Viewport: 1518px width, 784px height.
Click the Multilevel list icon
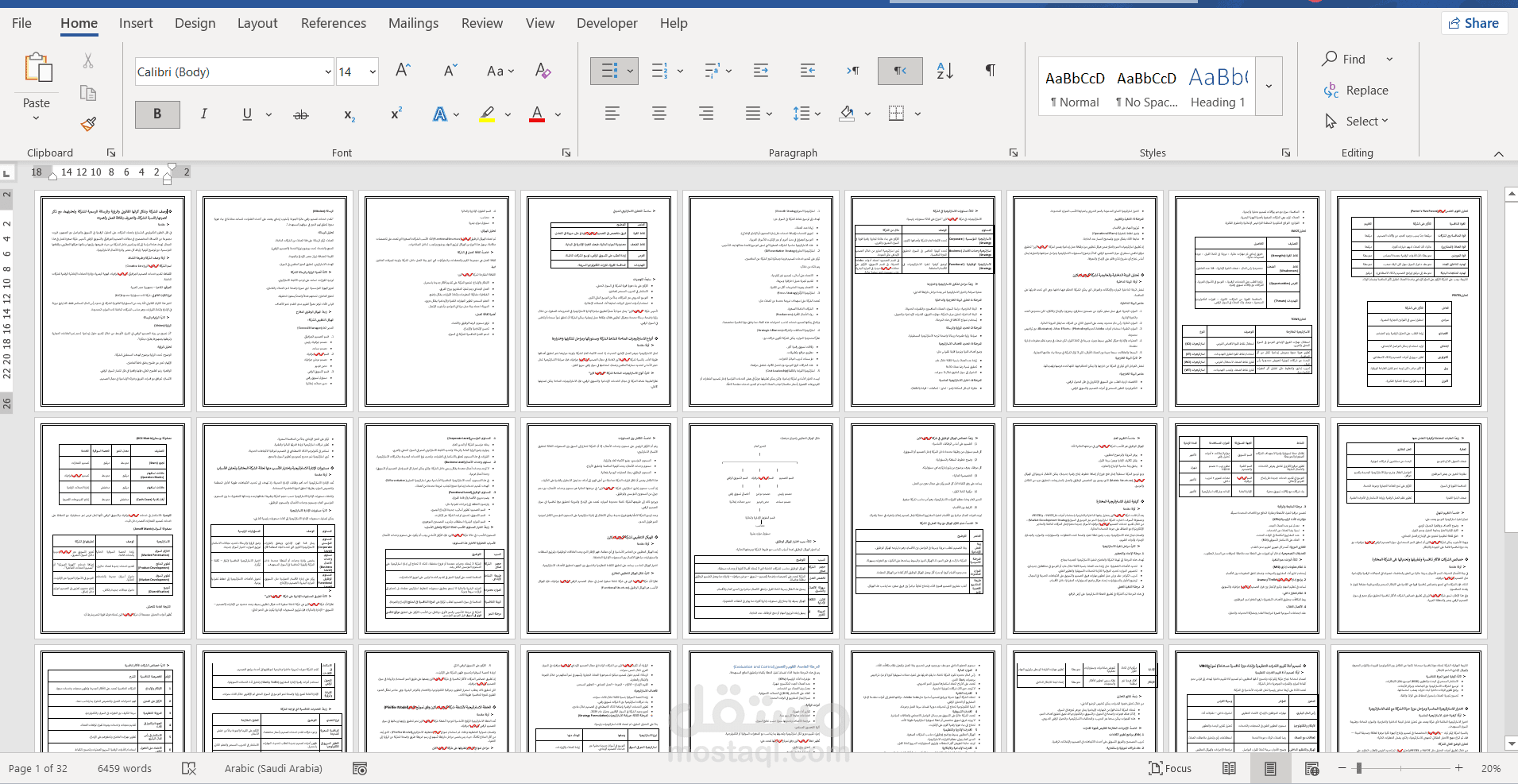tap(712, 71)
